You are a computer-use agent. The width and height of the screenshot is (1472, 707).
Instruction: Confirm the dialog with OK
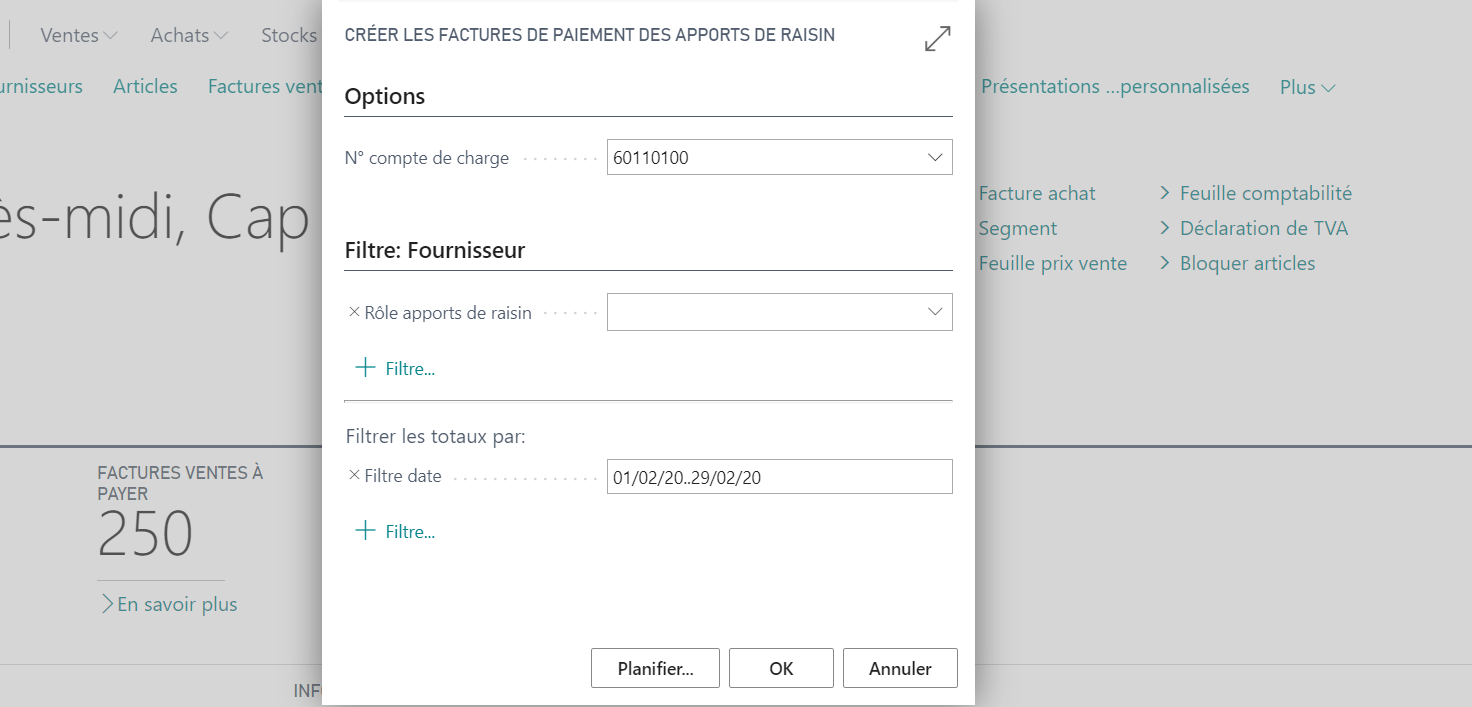pos(781,668)
